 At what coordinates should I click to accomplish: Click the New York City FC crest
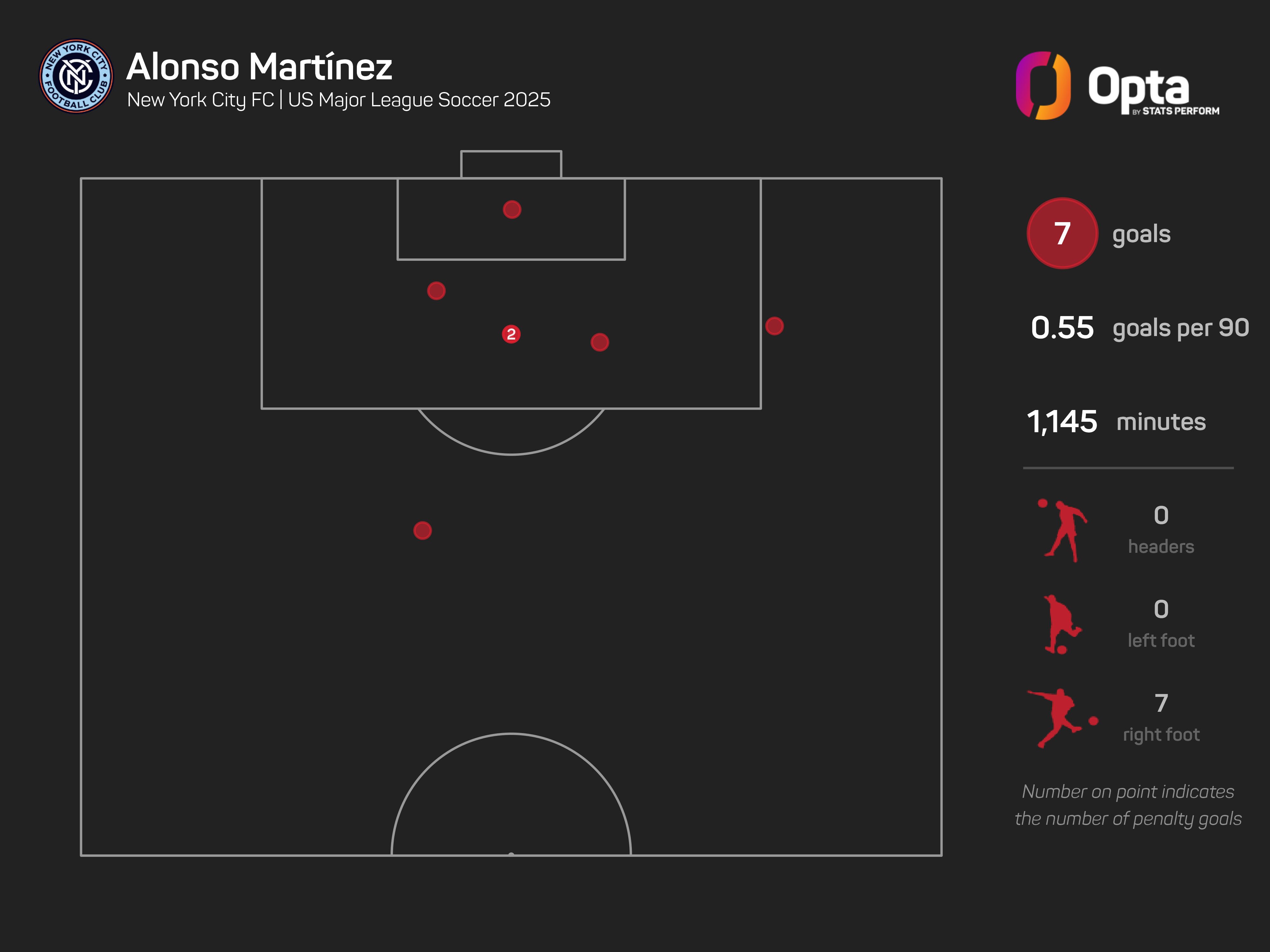(76, 76)
